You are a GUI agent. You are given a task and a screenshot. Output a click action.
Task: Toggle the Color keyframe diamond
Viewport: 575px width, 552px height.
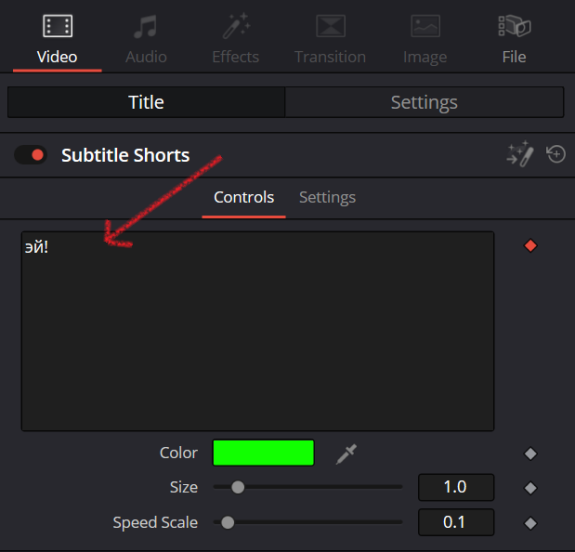(530, 454)
